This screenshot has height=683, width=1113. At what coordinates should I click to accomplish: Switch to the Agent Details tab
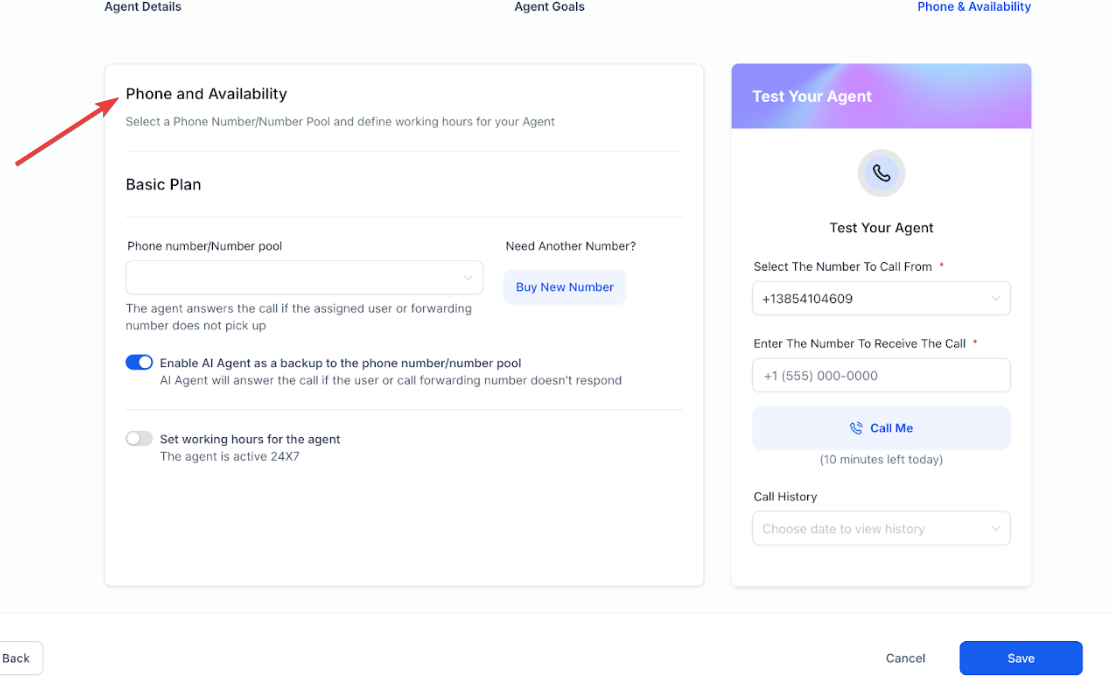[143, 7]
